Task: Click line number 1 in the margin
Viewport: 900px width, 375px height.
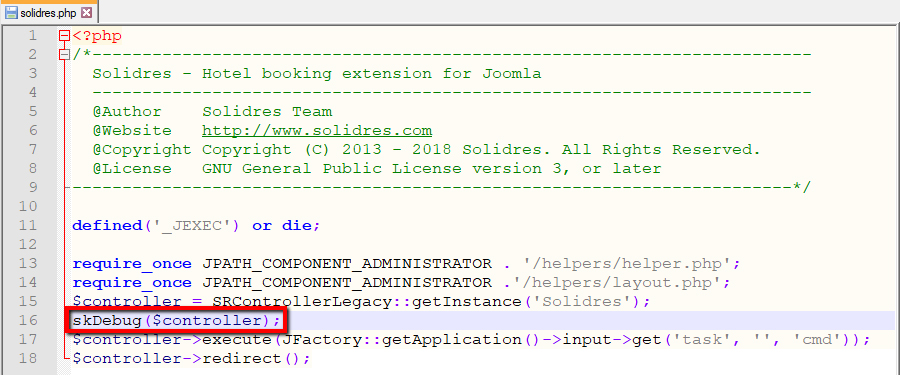Action: 33,36
